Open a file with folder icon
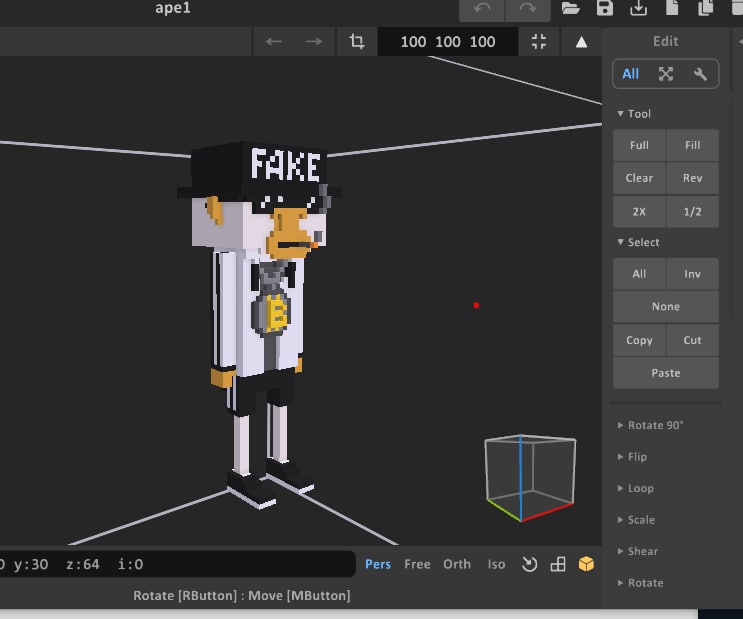 (x=571, y=8)
